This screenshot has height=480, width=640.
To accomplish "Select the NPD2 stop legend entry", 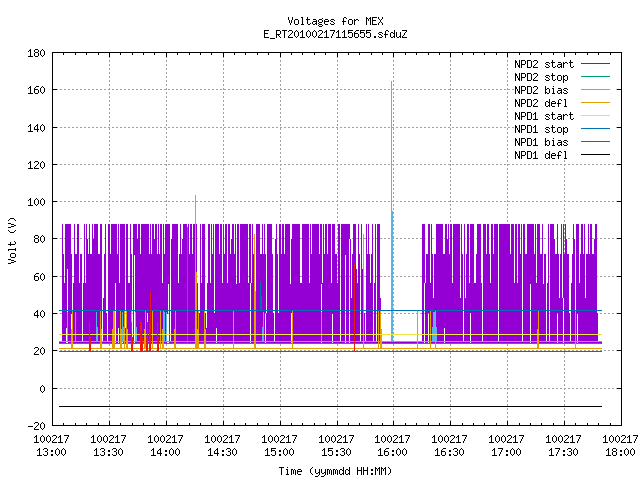I will (562, 77).
